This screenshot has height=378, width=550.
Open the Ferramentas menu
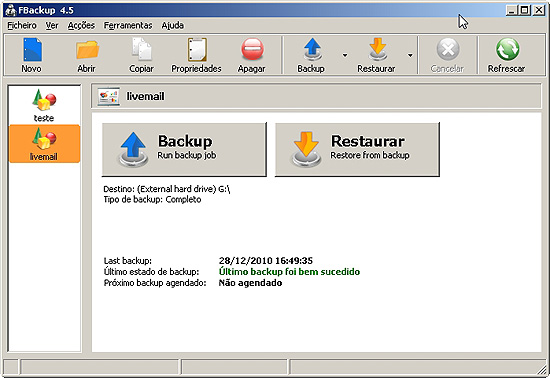click(x=128, y=25)
